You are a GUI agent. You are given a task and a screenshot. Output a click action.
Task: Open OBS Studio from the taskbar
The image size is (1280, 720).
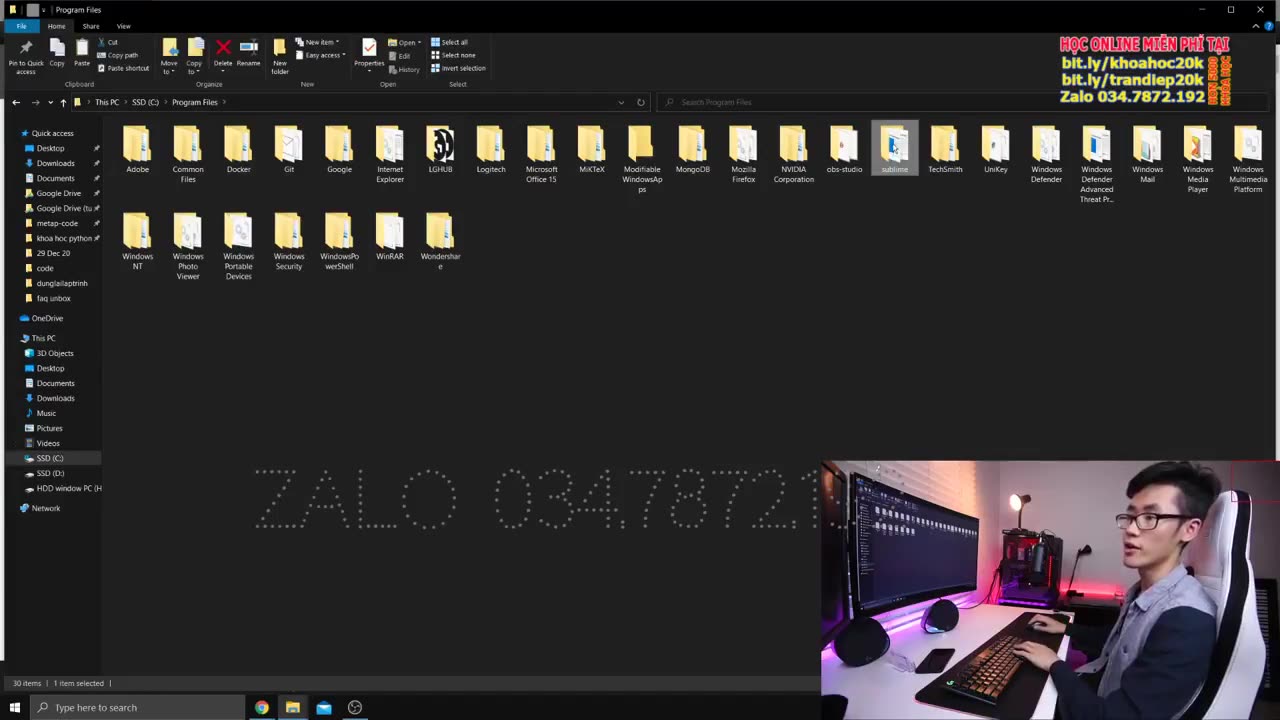point(355,707)
